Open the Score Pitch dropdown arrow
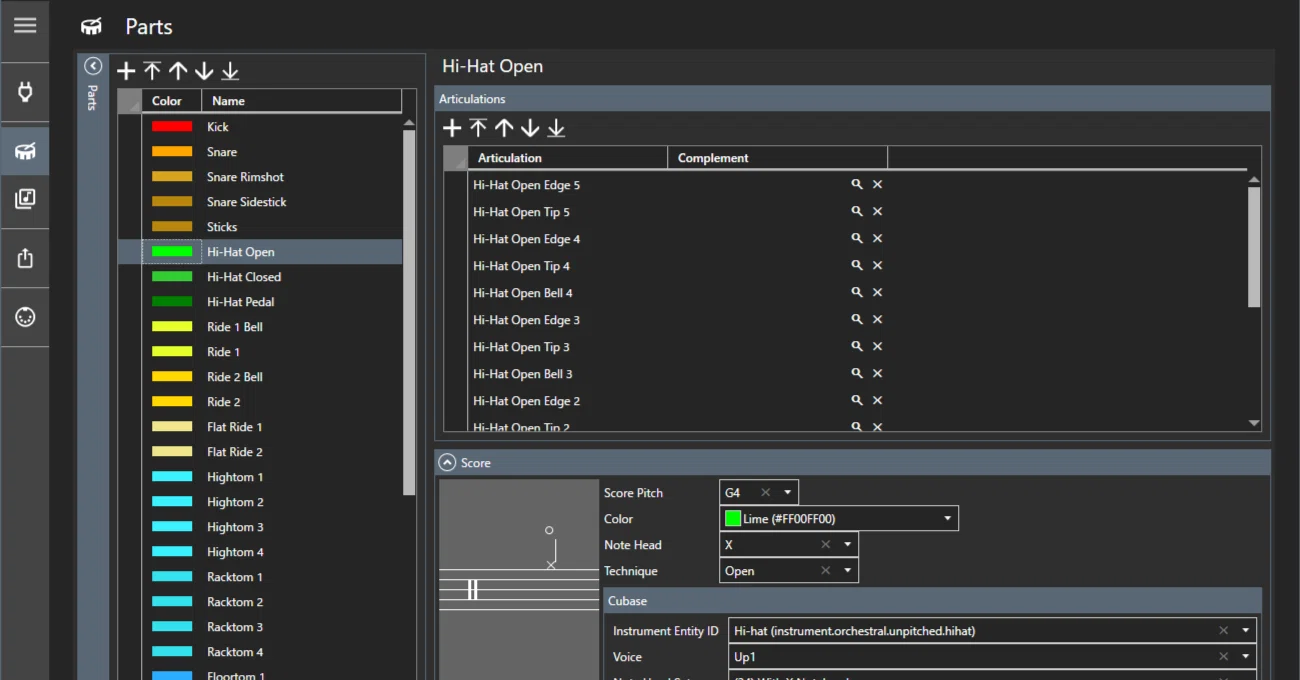 788,493
